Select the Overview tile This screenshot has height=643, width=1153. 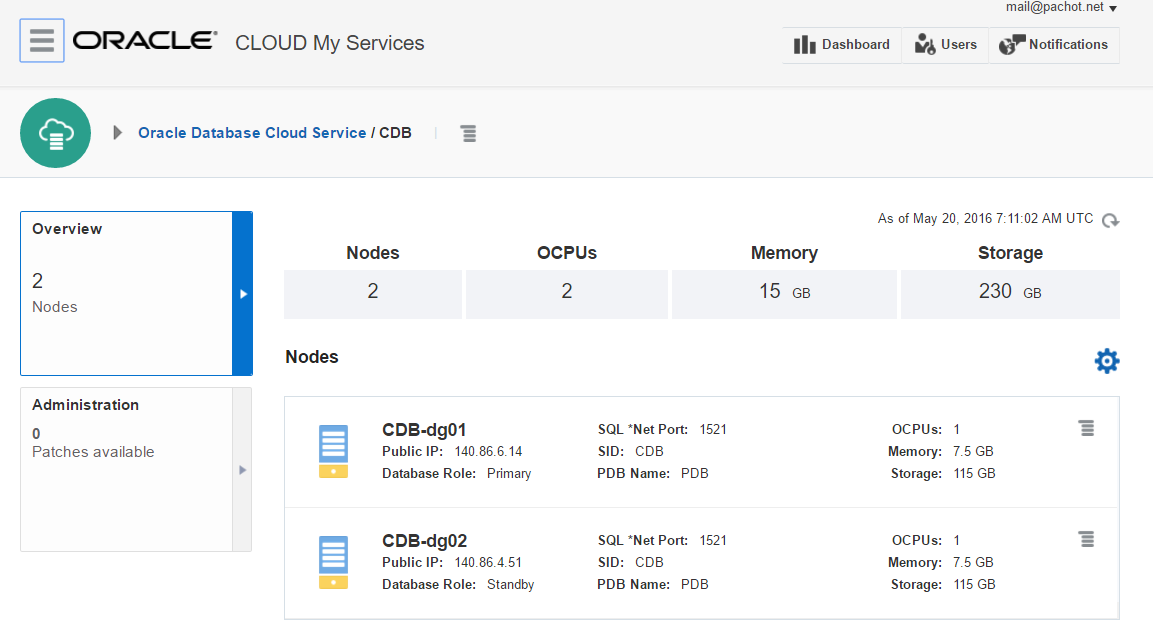tap(126, 293)
